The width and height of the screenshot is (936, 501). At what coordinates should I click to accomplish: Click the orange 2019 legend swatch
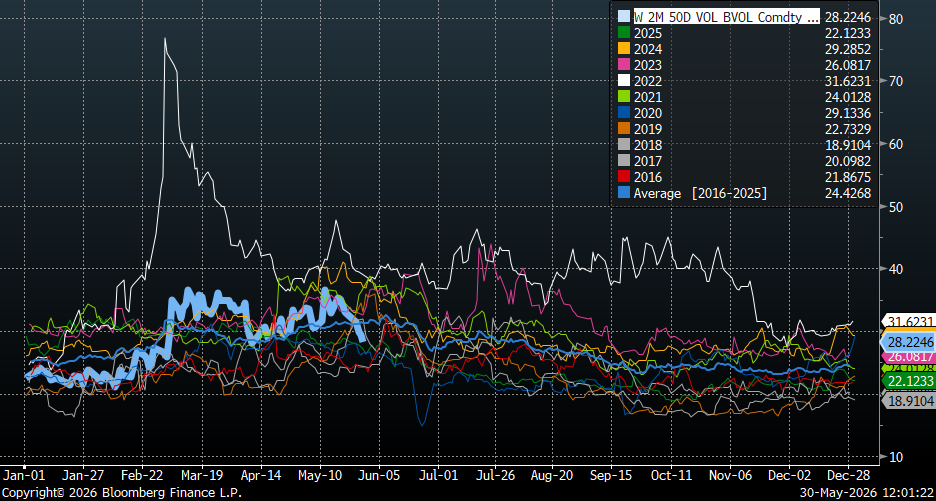point(623,129)
